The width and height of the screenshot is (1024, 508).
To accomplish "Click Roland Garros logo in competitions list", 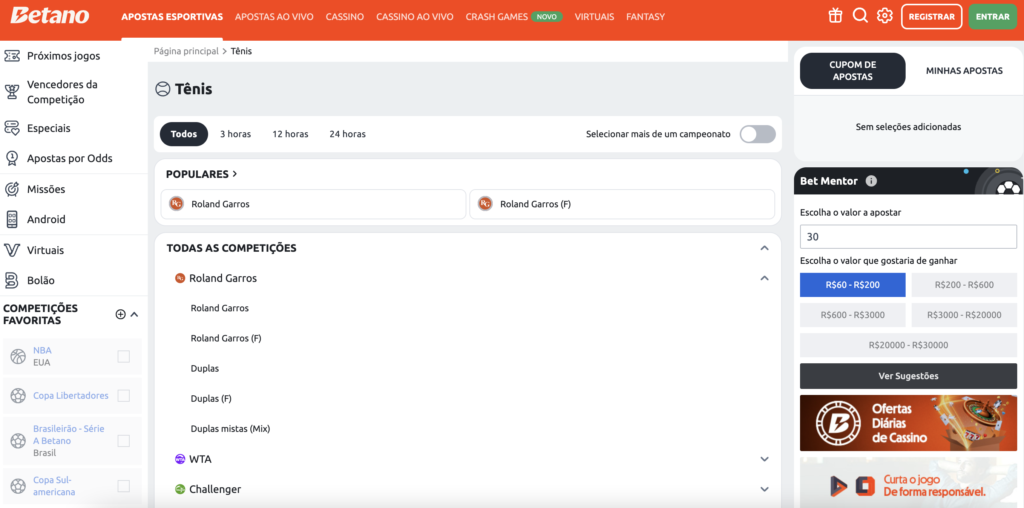I will [x=180, y=278].
